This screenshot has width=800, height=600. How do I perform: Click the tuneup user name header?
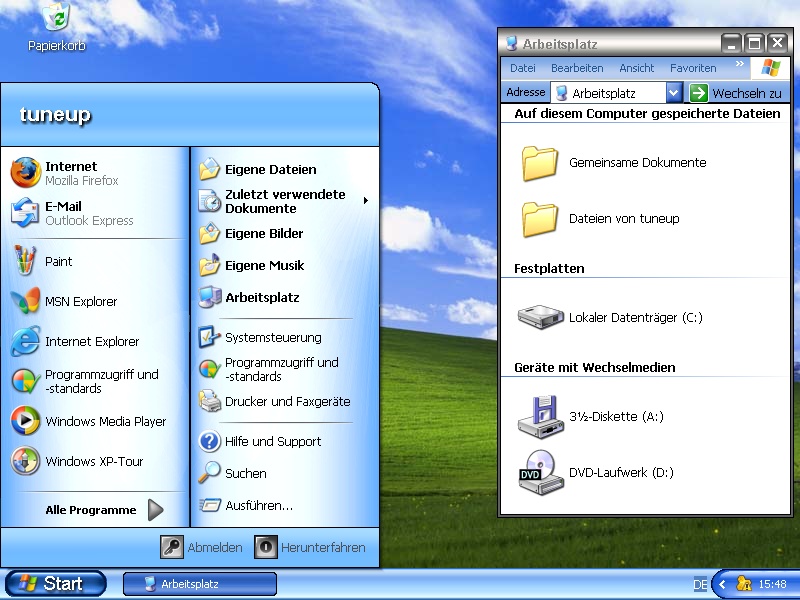[x=56, y=115]
